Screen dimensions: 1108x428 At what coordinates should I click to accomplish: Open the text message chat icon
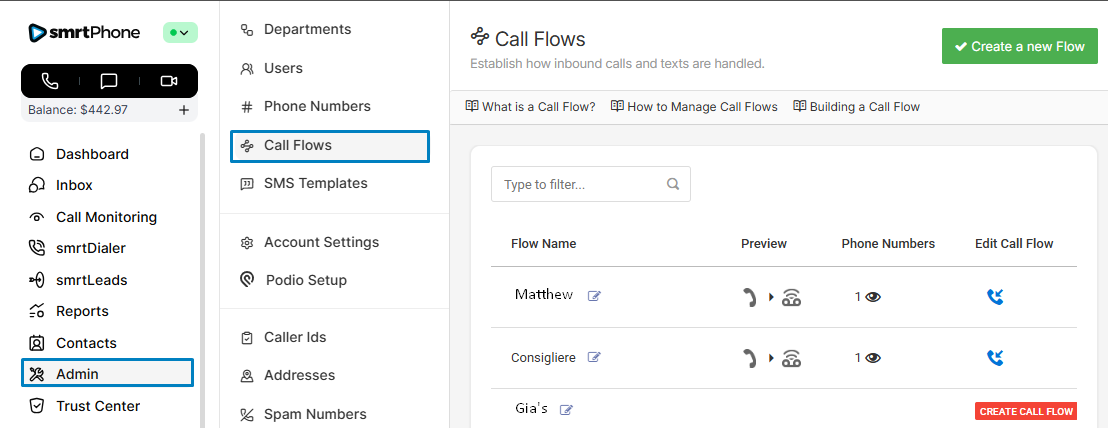coord(109,81)
